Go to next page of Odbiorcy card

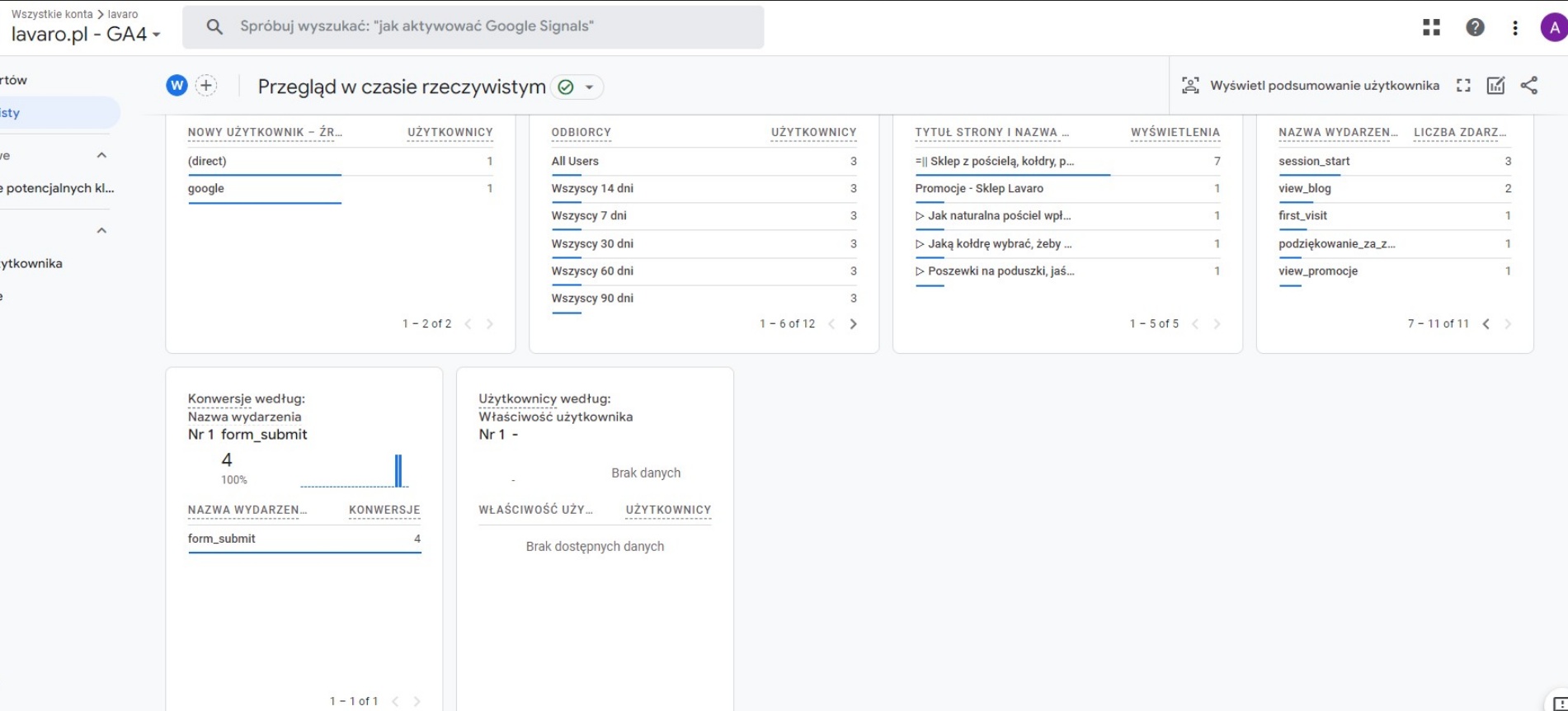click(853, 324)
